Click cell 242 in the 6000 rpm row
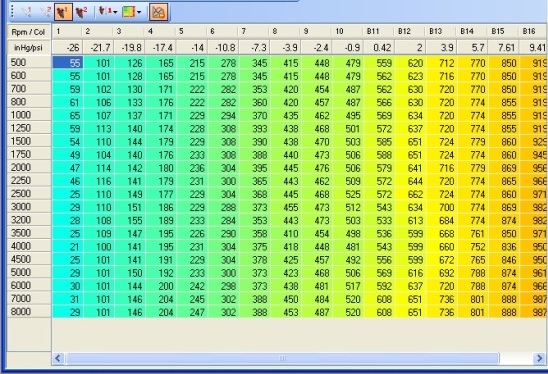548x374 pixels. [x=192, y=286]
